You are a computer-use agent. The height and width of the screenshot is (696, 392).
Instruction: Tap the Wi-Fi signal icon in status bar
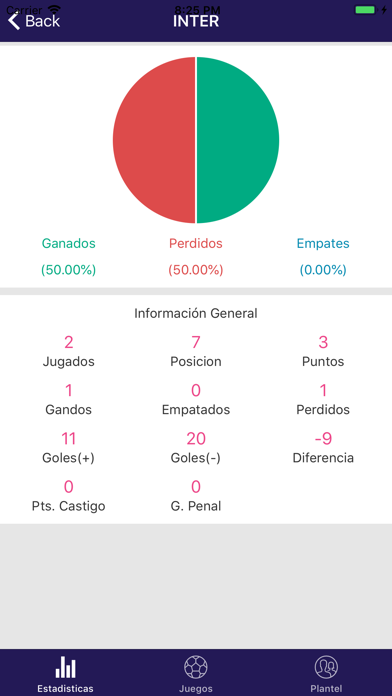click(54, 9)
